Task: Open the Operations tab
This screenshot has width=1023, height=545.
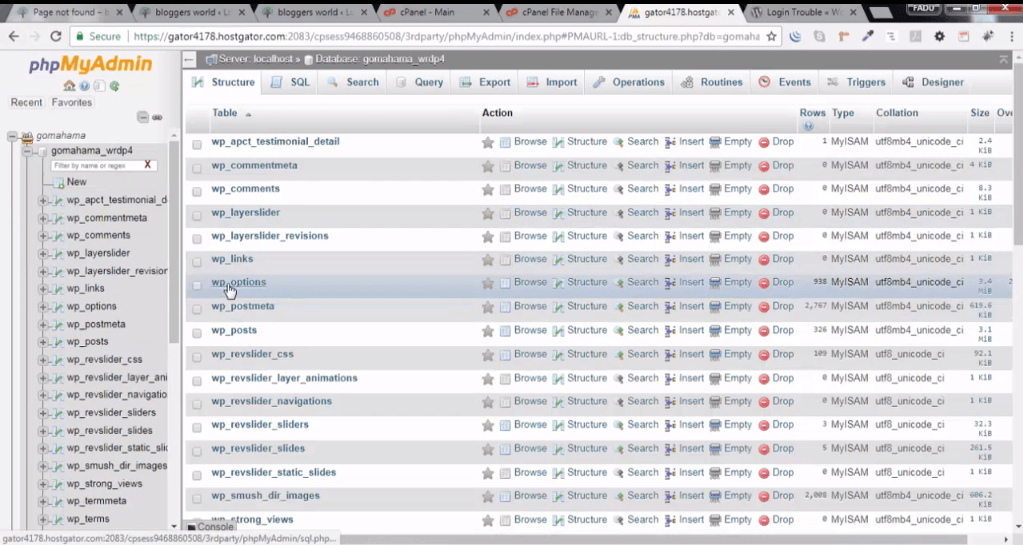Action: tap(629, 82)
